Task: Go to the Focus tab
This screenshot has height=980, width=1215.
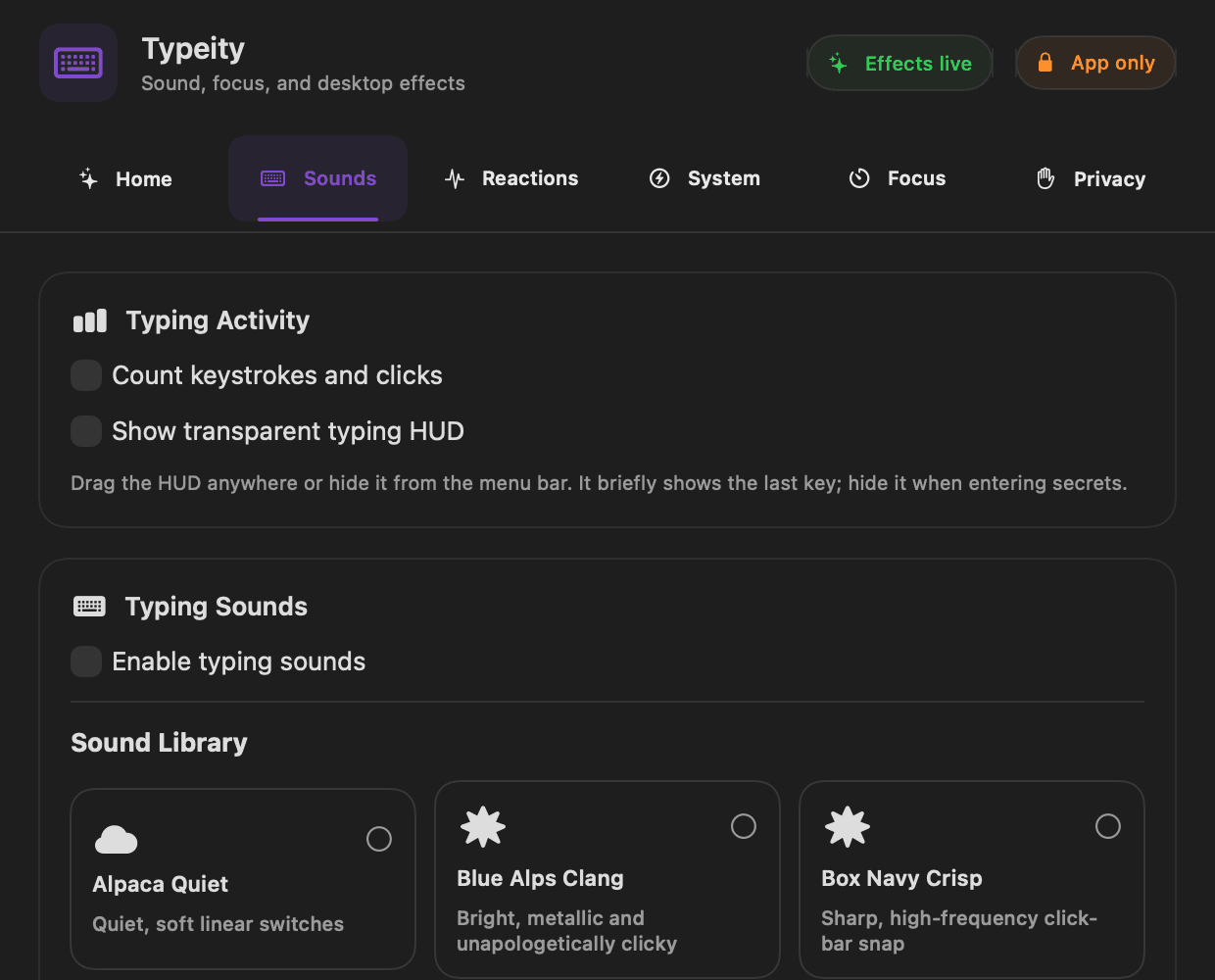Action: [898, 178]
